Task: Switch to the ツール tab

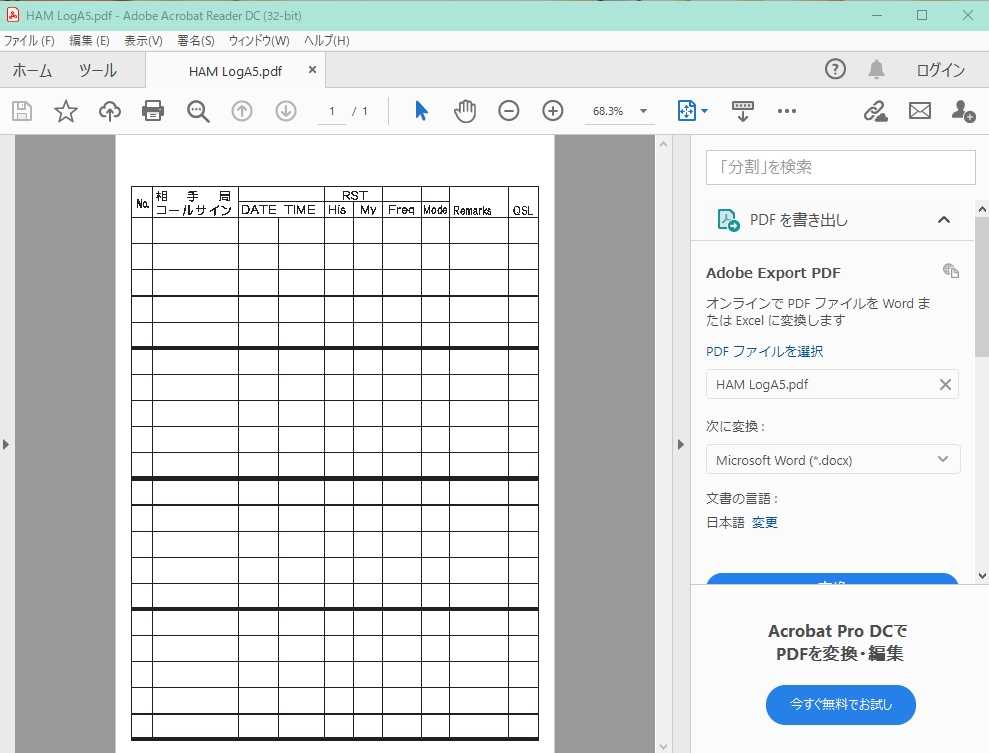Action: tap(98, 70)
